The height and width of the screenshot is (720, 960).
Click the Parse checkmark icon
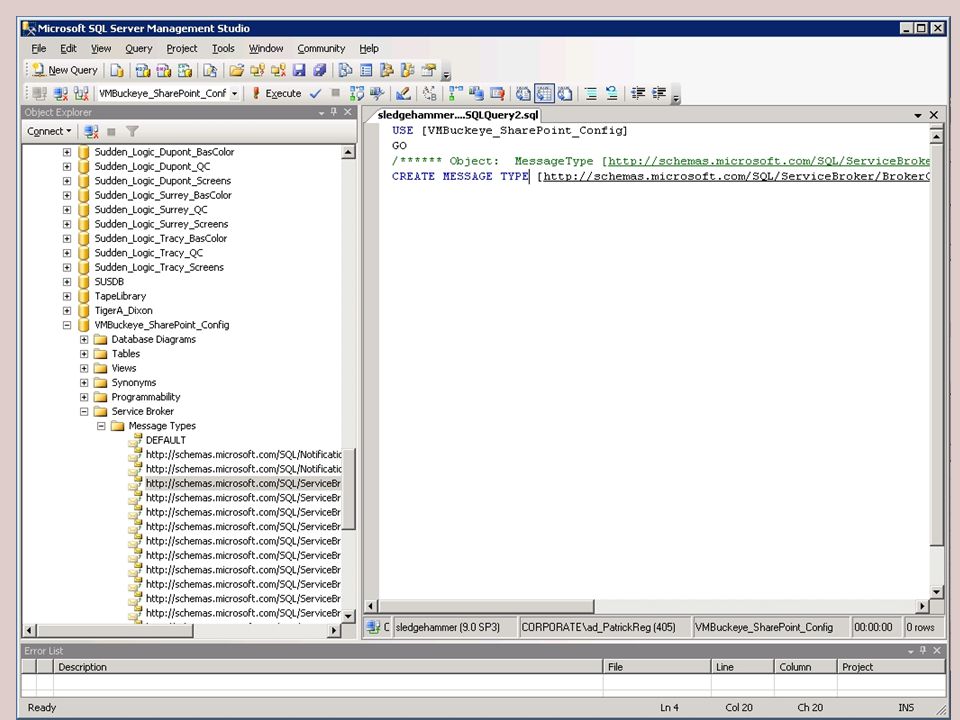click(315, 94)
